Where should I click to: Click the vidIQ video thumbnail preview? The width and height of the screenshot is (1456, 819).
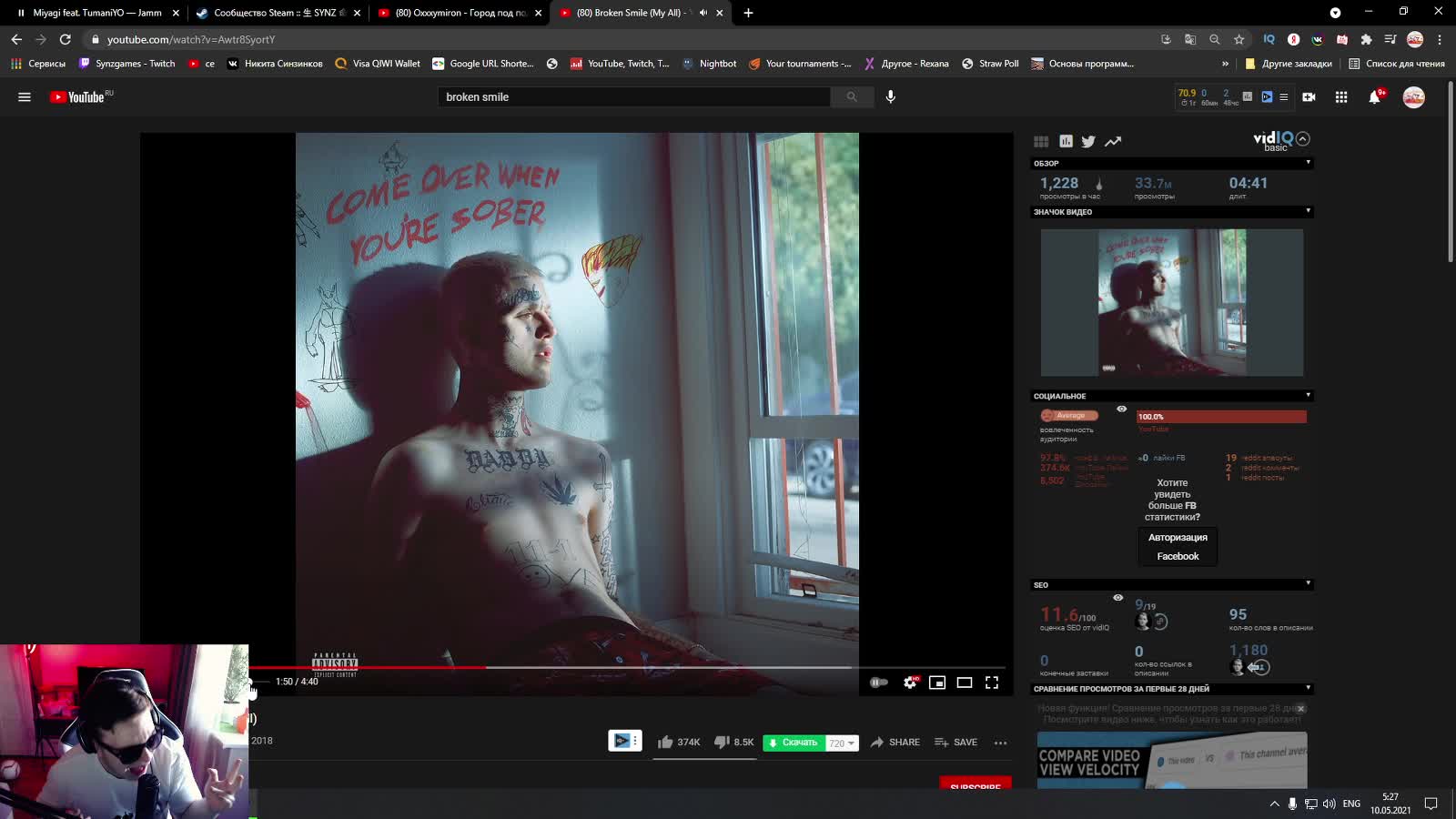click(1172, 302)
